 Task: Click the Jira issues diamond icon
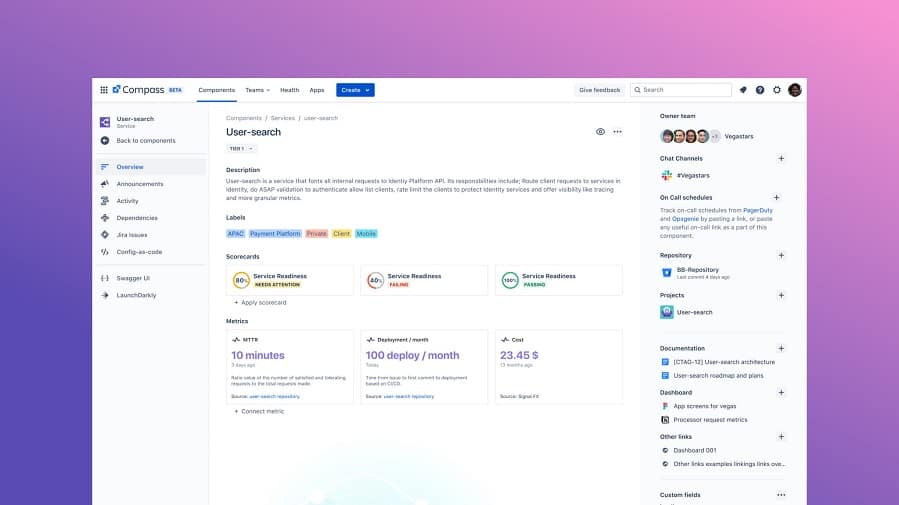point(105,234)
